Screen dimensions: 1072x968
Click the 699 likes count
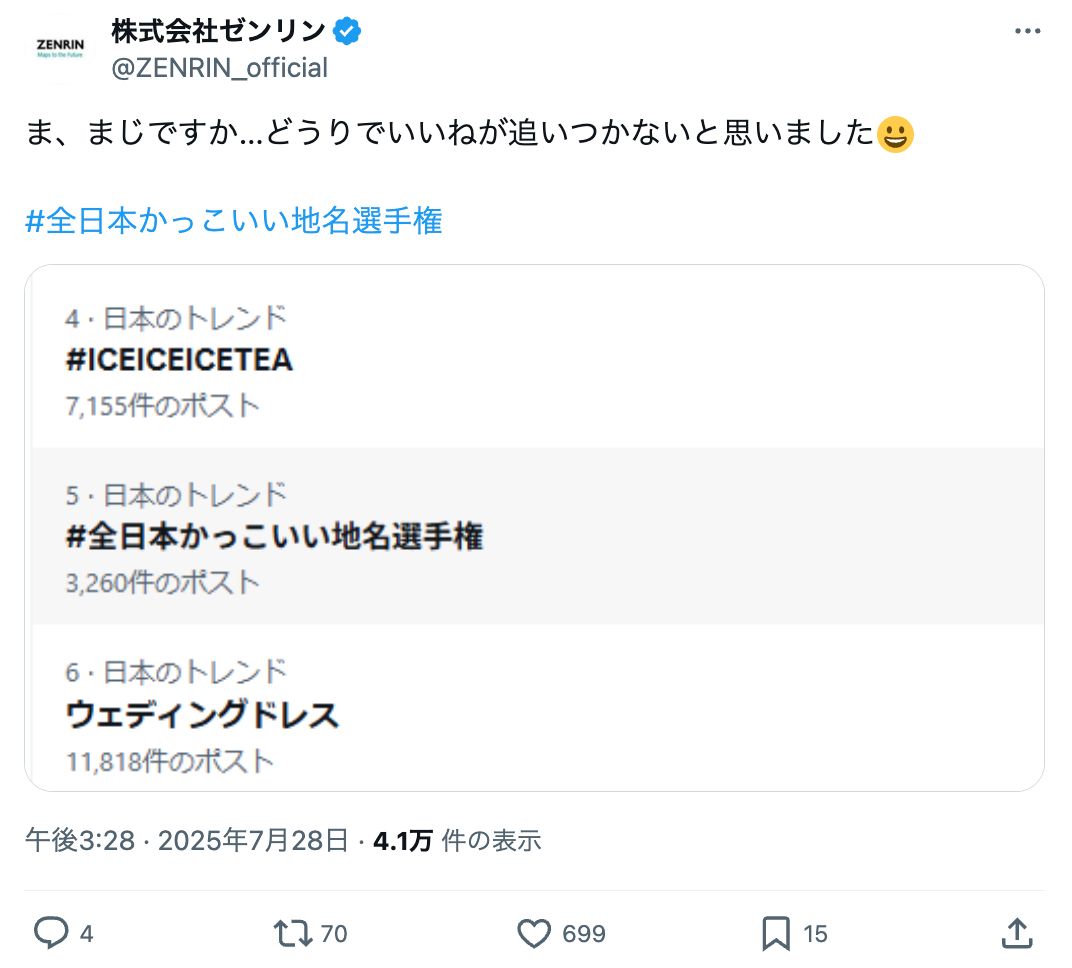pyautogui.click(x=584, y=934)
